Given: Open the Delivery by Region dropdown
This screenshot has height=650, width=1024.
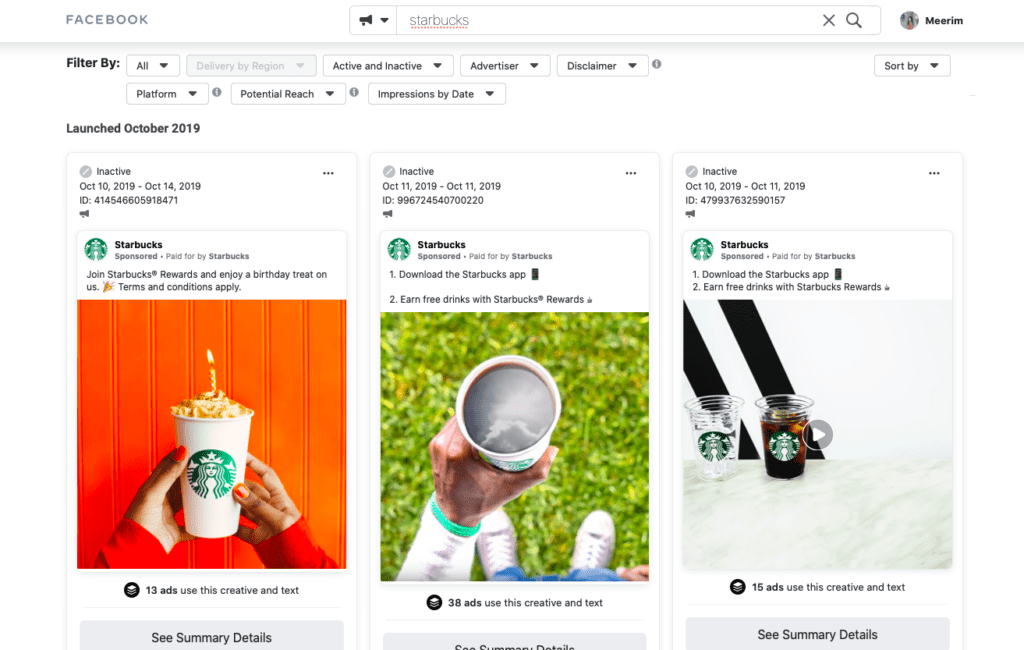Looking at the screenshot, I should [x=251, y=65].
